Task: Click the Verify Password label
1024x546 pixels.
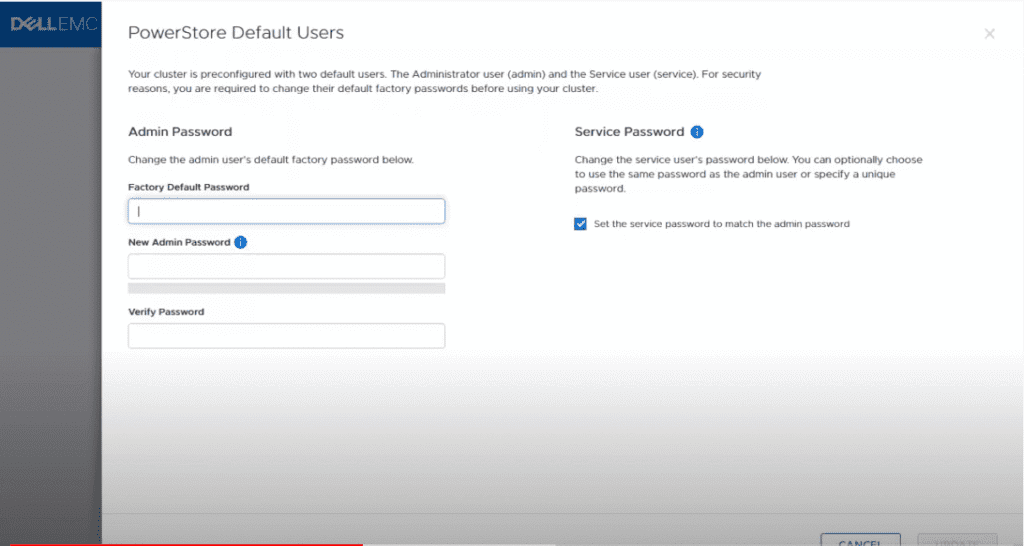Action: [x=166, y=312]
